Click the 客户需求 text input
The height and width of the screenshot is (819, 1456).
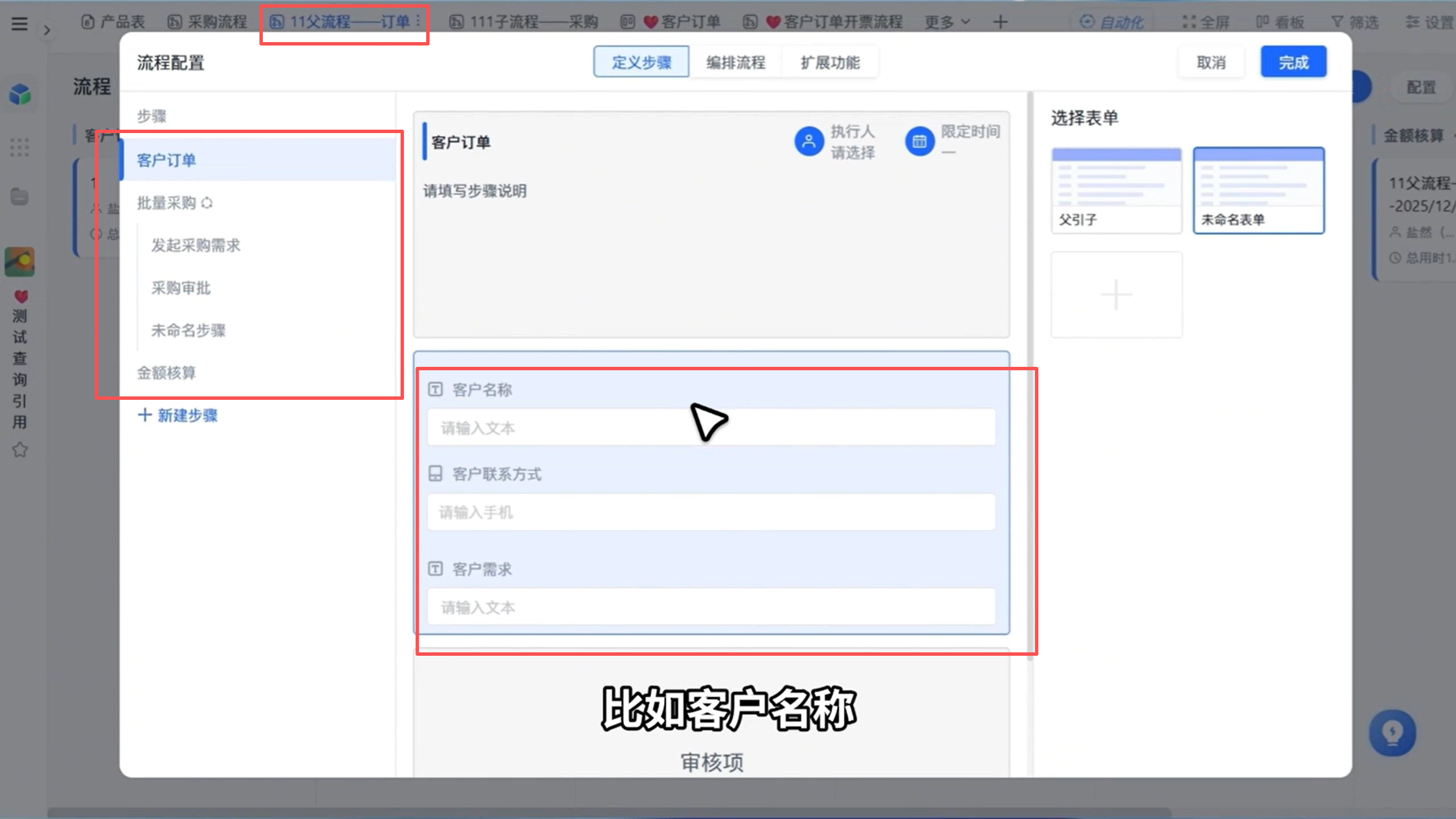[711, 607]
